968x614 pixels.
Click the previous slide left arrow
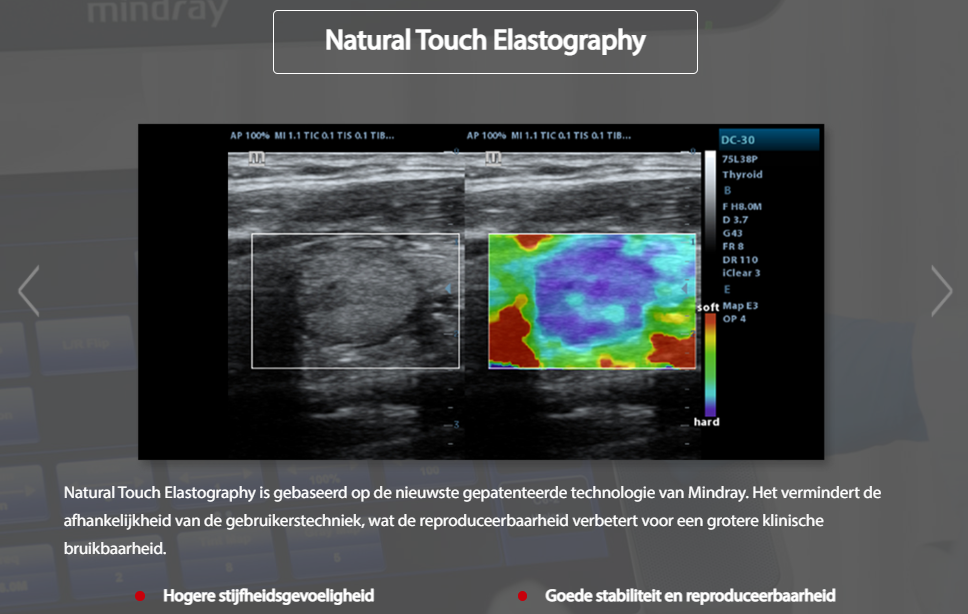click(x=28, y=291)
